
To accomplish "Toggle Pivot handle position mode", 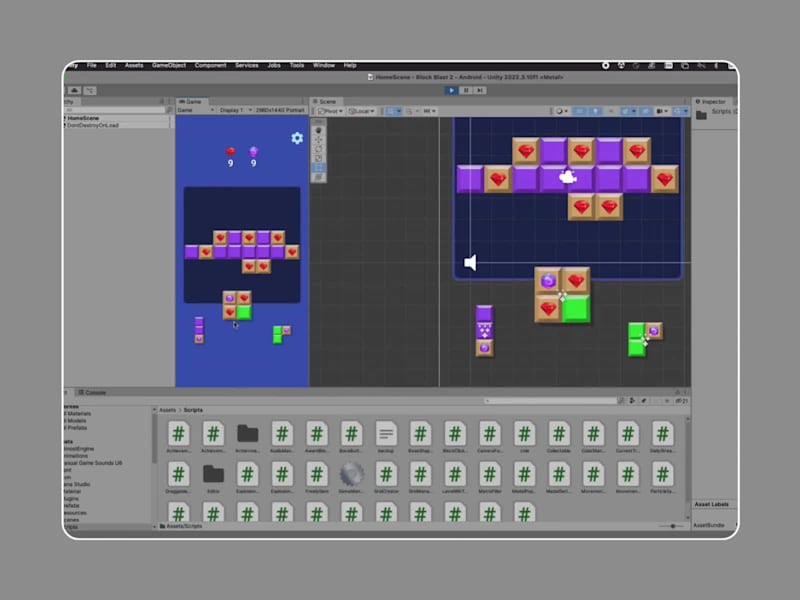I will pos(331,110).
